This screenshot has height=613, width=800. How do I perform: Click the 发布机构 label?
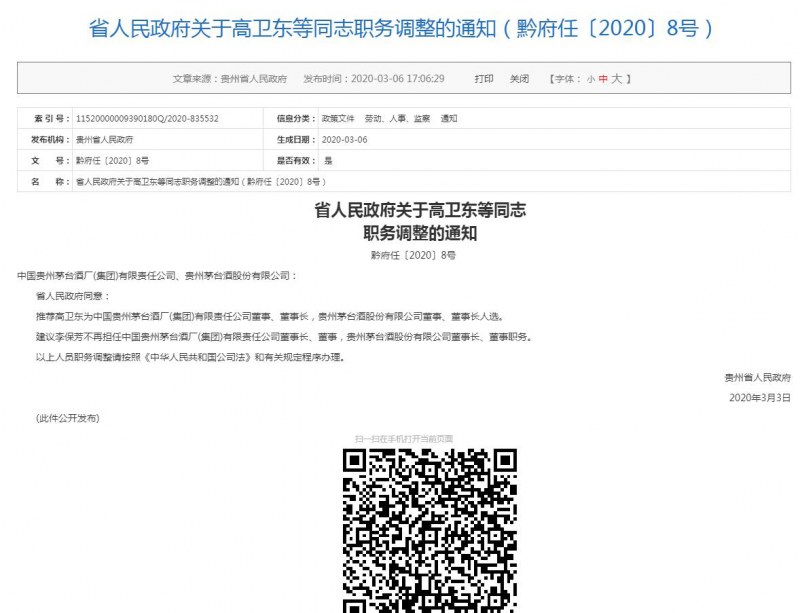tap(50, 139)
